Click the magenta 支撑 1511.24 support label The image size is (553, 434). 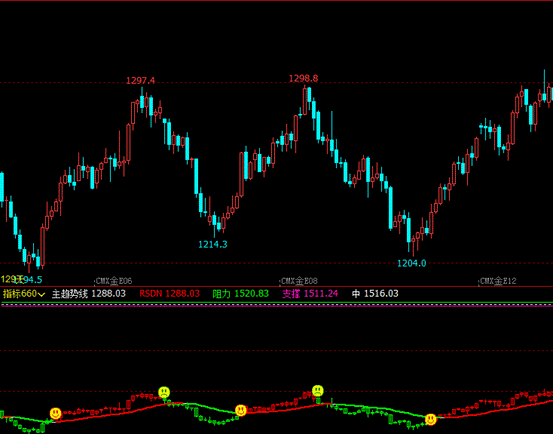pos(310,294)
